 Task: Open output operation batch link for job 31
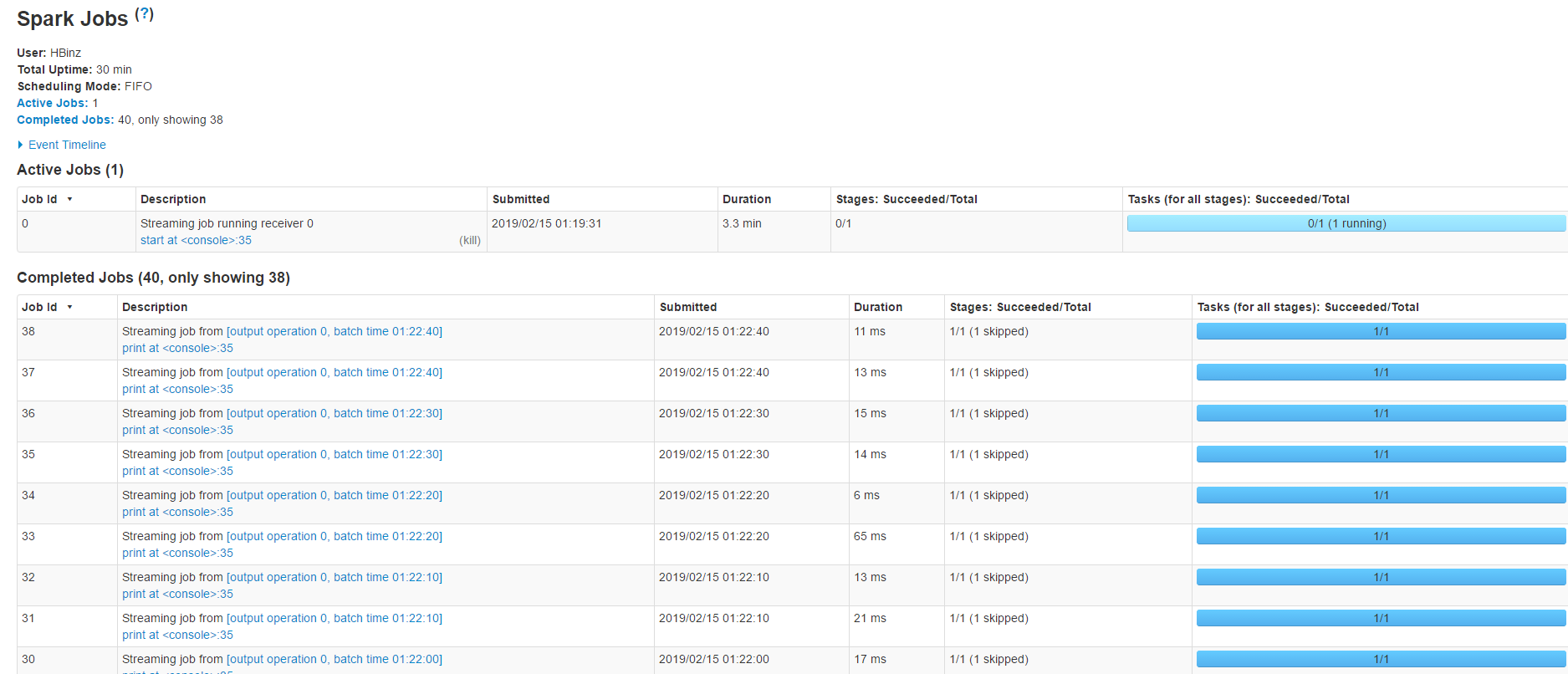coord(335,618)
